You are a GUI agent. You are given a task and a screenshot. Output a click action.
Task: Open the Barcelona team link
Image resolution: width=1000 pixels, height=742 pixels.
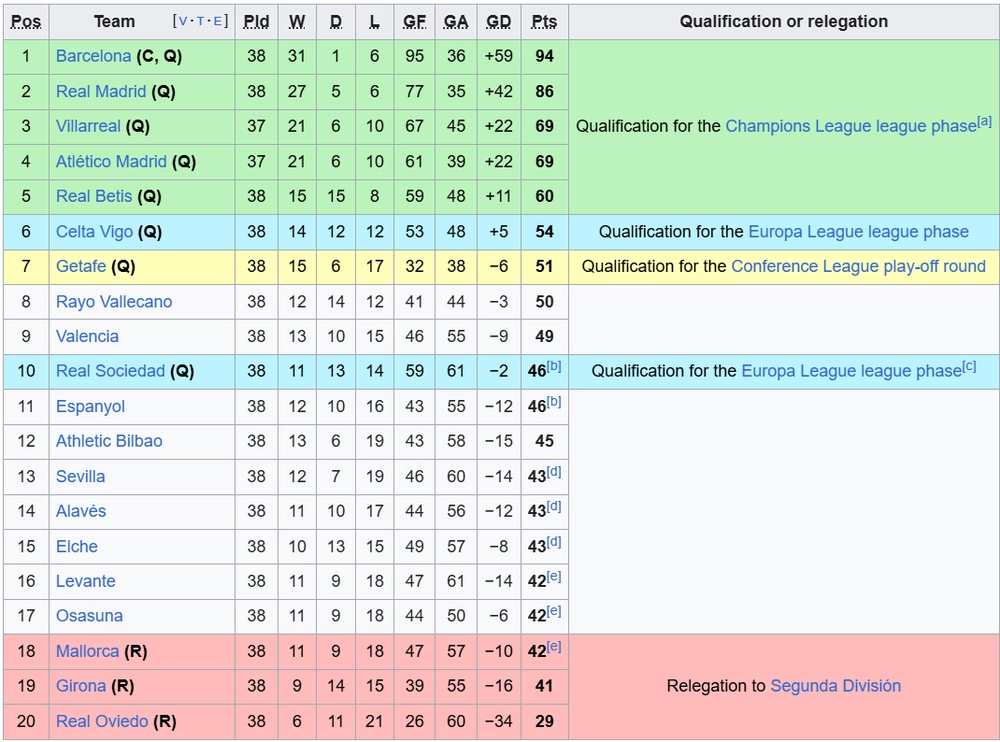(x=93, y=56)
